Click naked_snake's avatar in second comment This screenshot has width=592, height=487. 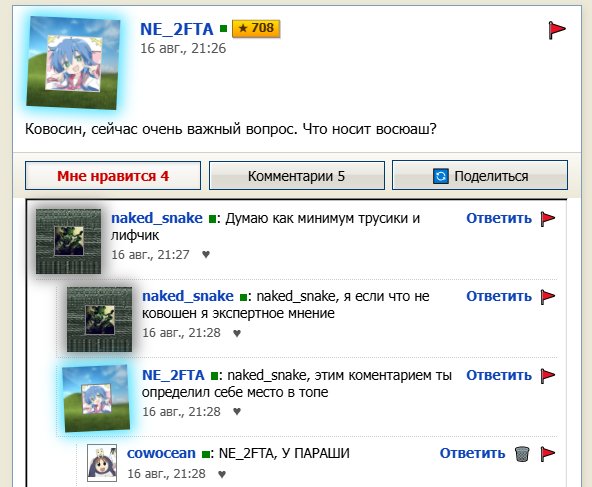pos(99,320)
